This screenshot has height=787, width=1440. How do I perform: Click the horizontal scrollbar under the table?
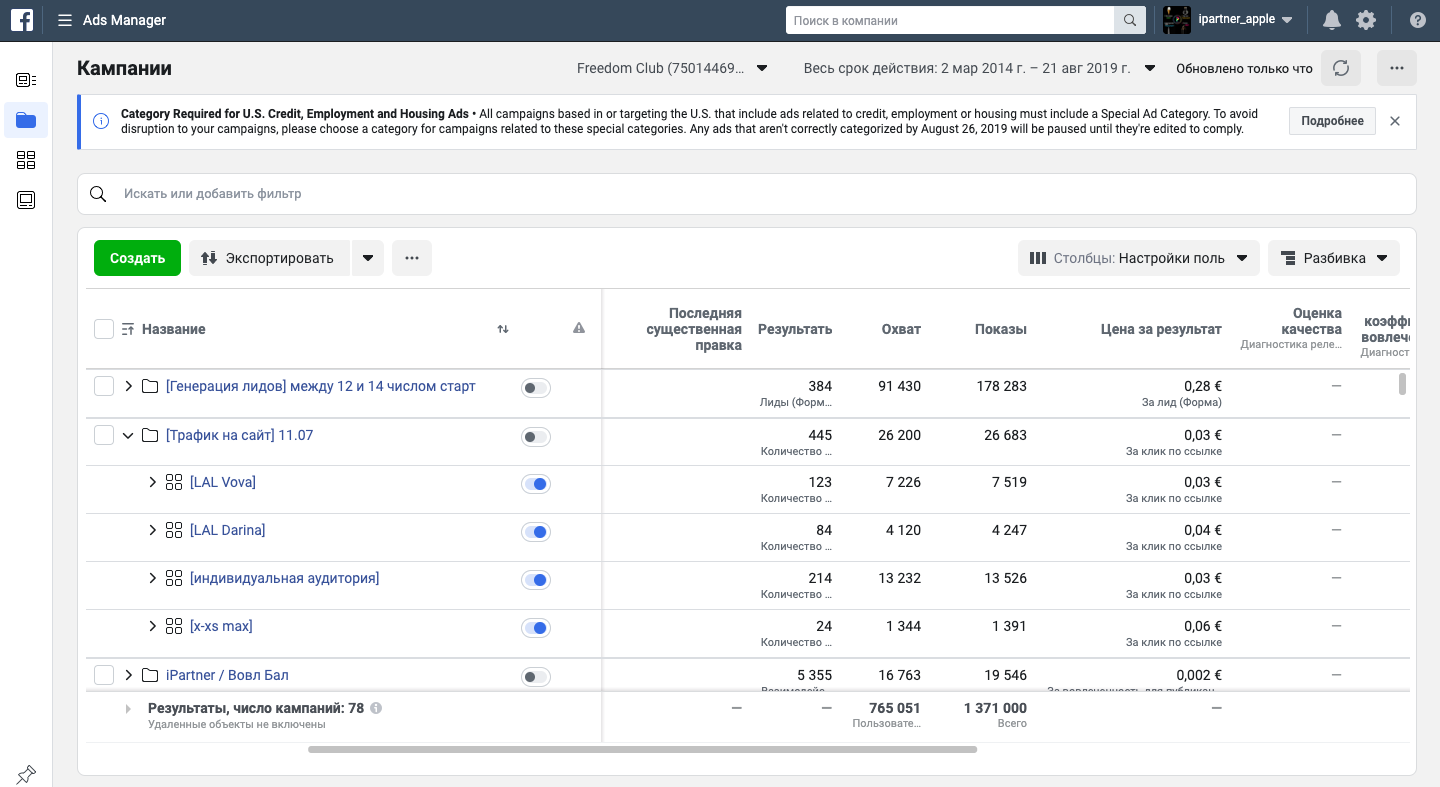[642, 749]
